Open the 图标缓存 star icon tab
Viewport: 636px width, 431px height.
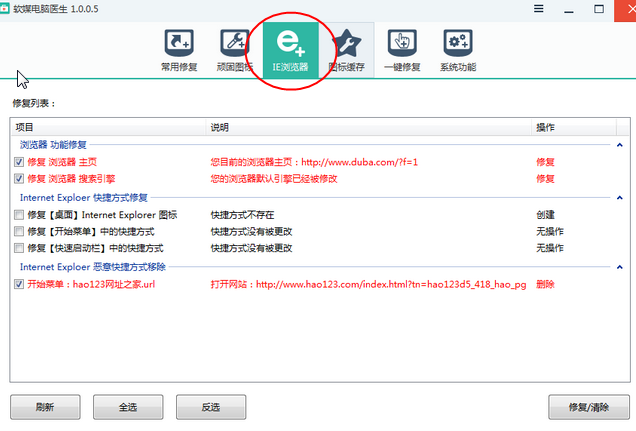(x=346, y=50)
